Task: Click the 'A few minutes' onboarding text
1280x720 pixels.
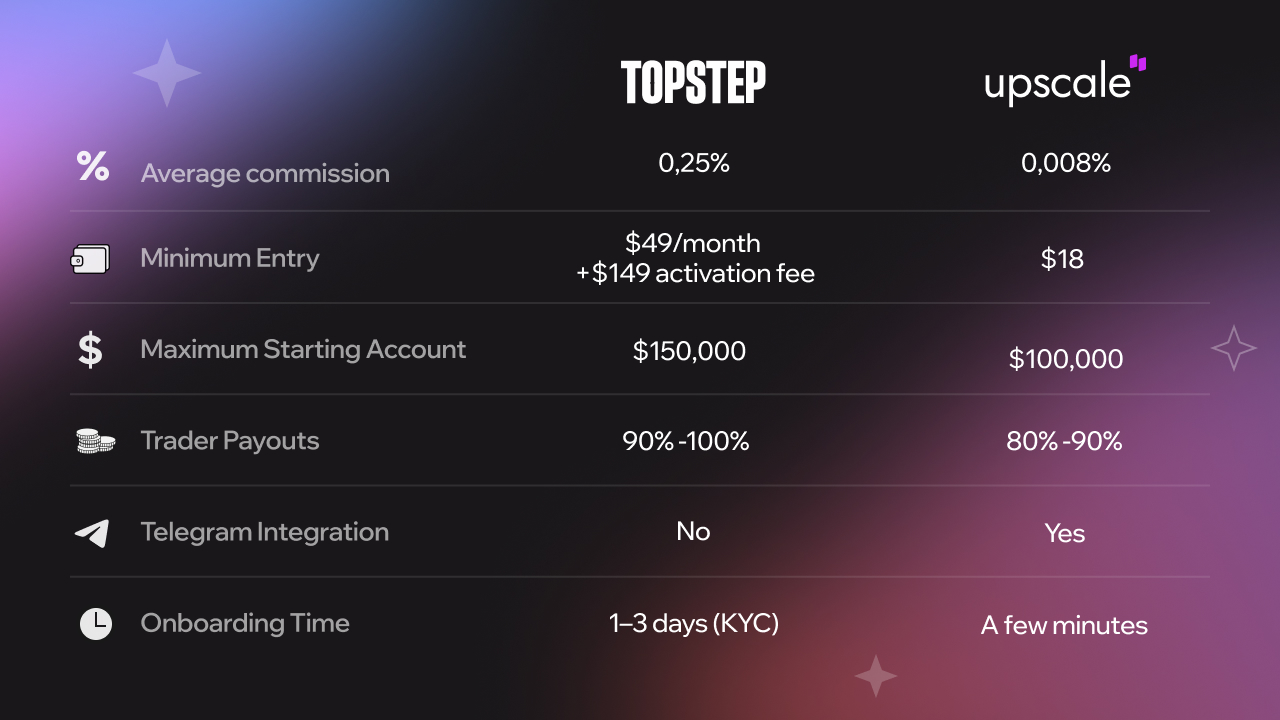Action: coord(1064,626)
